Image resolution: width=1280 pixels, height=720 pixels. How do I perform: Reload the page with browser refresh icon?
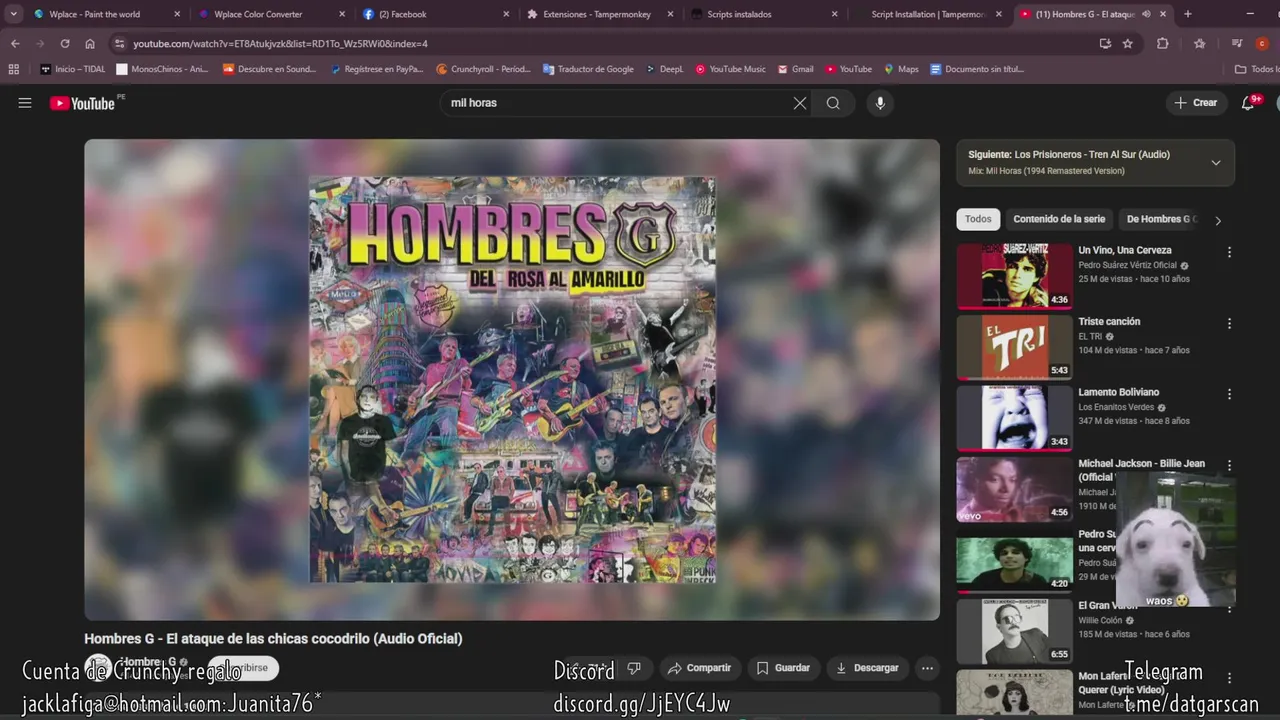pos(65,43)
